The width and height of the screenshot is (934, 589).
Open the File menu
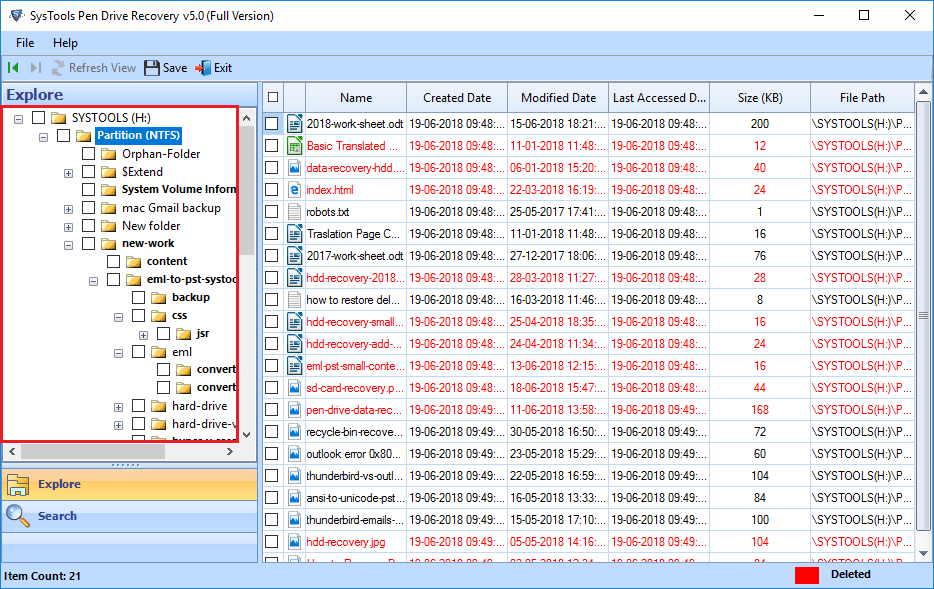24,43
